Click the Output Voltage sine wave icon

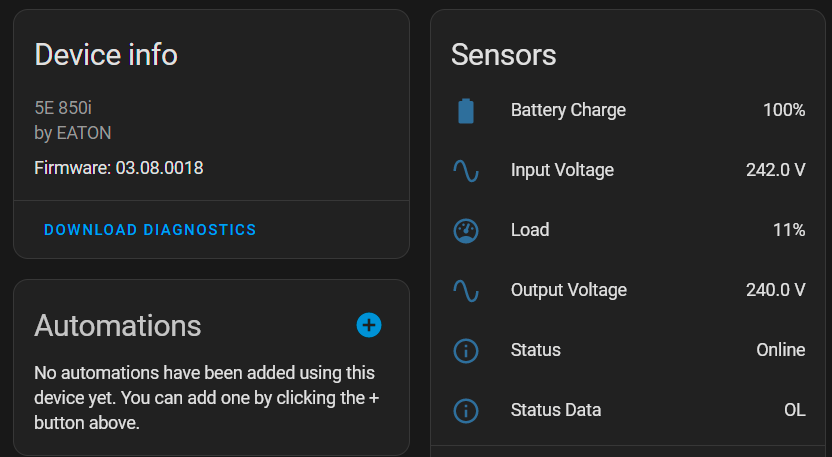click(x=466, y=291)
